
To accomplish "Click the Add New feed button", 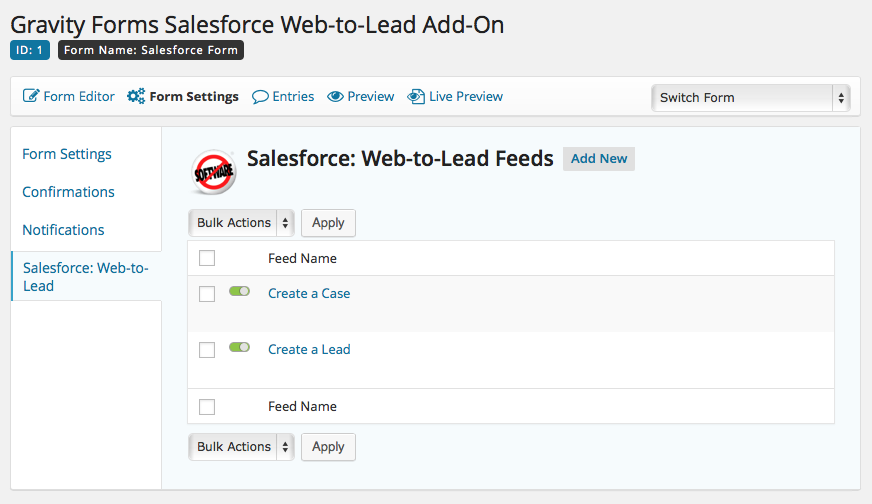I will coord(599,159).
